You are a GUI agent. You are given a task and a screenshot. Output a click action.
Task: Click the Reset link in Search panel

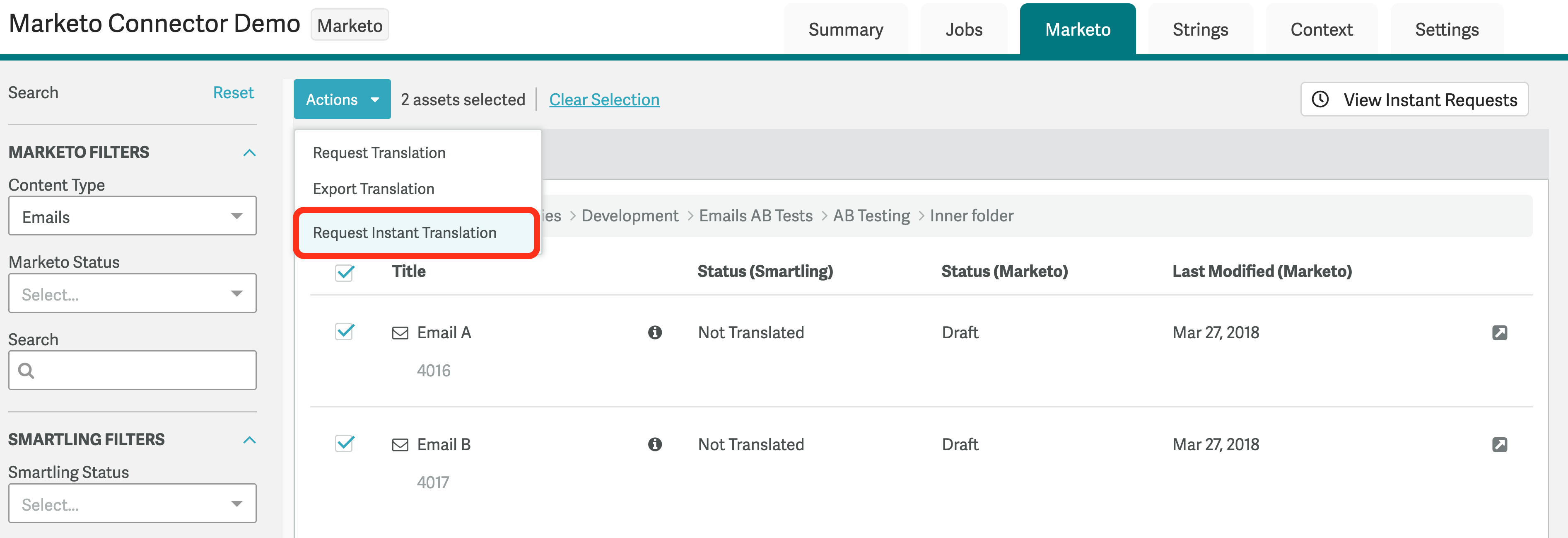233,92
